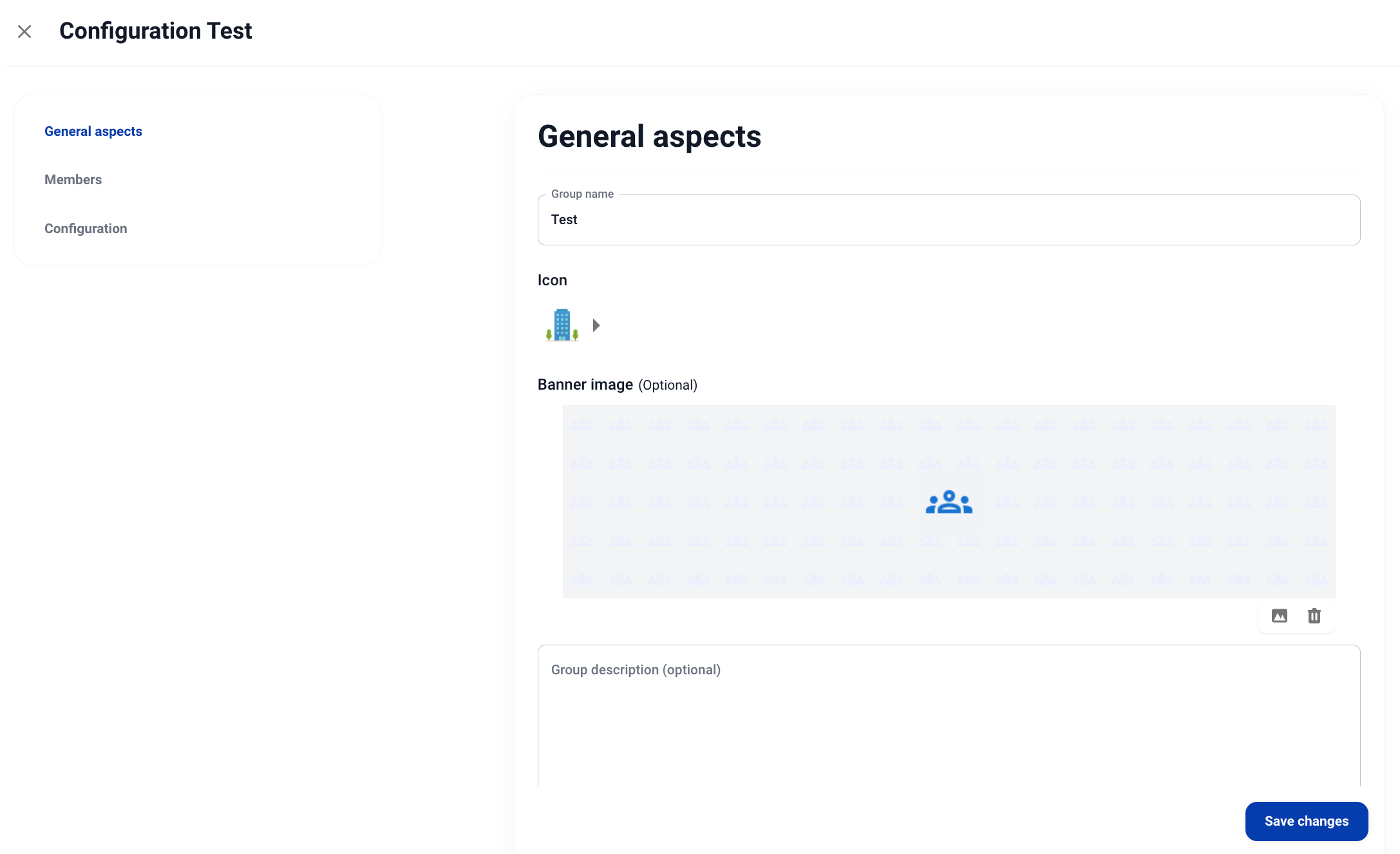Open the Members section
The image size is (1400, 854).
point(73,180)
